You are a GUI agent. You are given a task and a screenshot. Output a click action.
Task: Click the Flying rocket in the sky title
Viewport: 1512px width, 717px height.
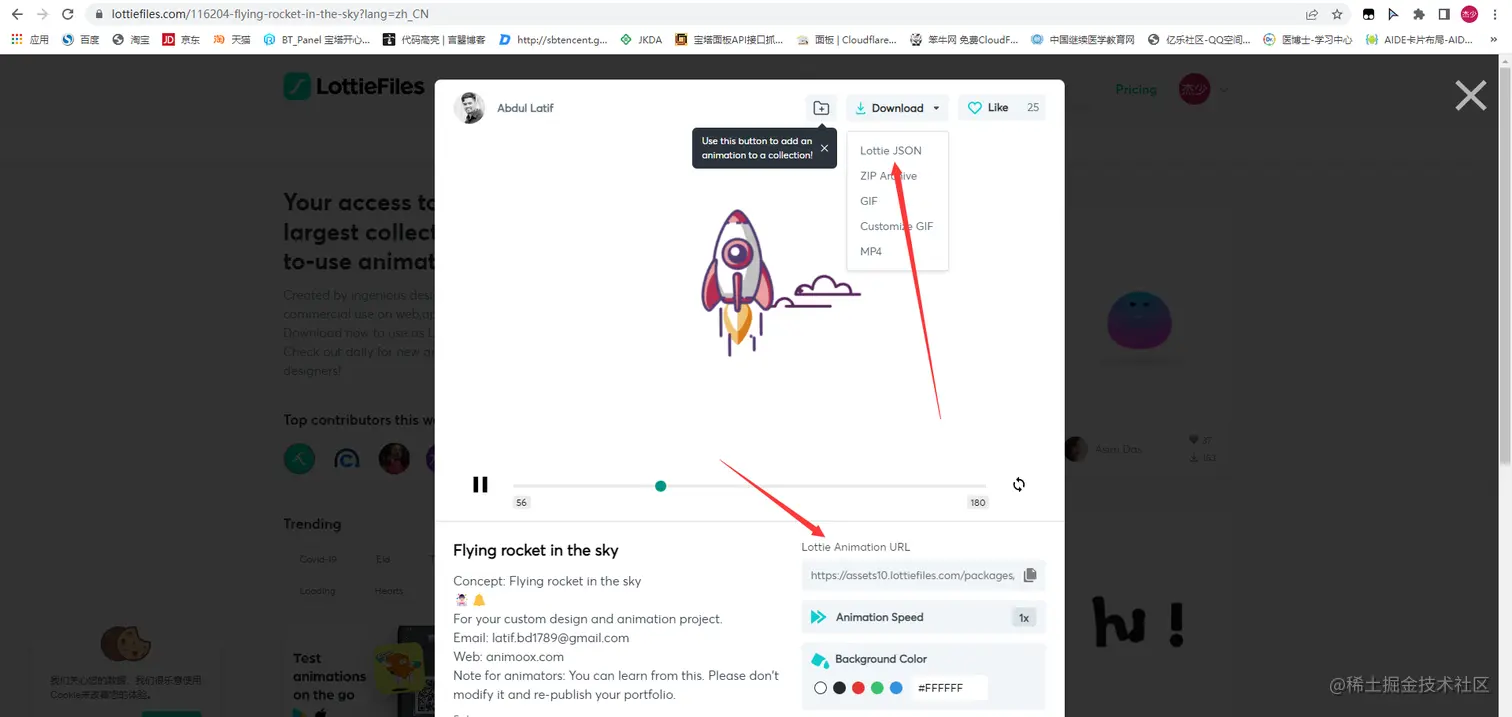point(536,550)
